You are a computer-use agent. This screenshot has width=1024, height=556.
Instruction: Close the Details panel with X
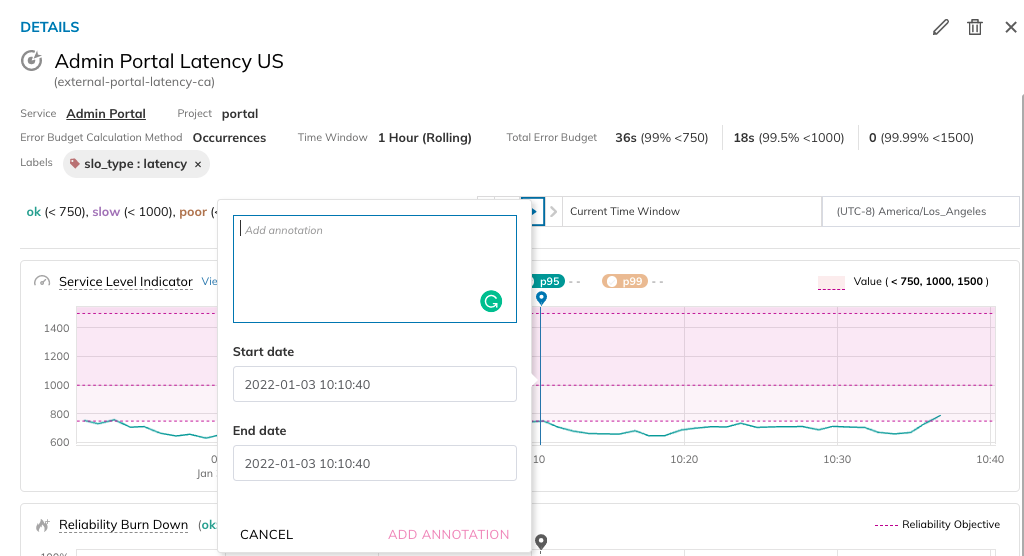1011,27
